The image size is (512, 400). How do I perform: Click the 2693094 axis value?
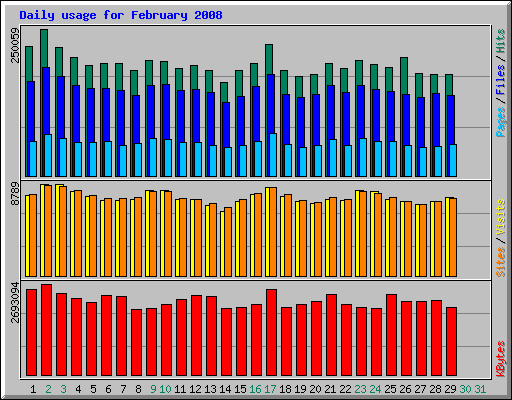(x=15, y=303)
